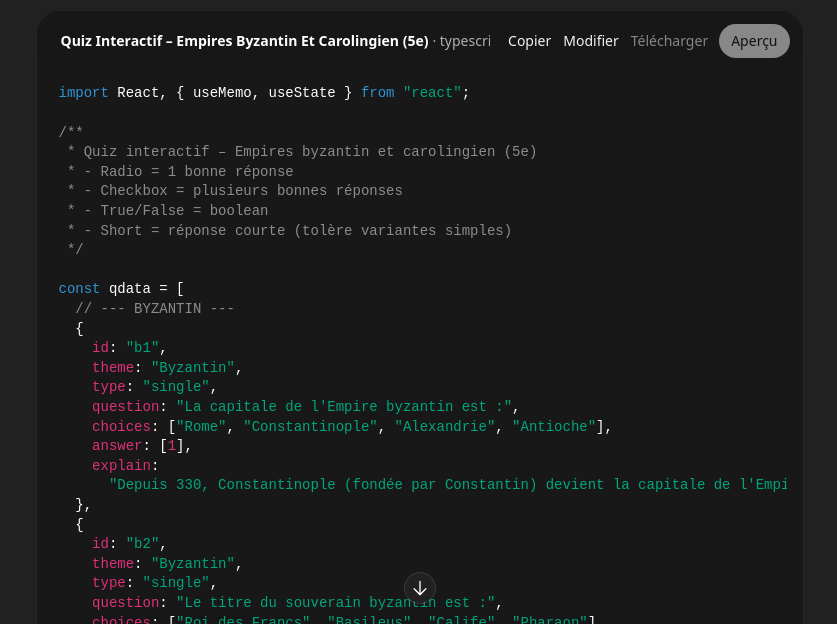Click the Copier button
Viewport: 837px width, 624px height.
[x=529, y=41]
